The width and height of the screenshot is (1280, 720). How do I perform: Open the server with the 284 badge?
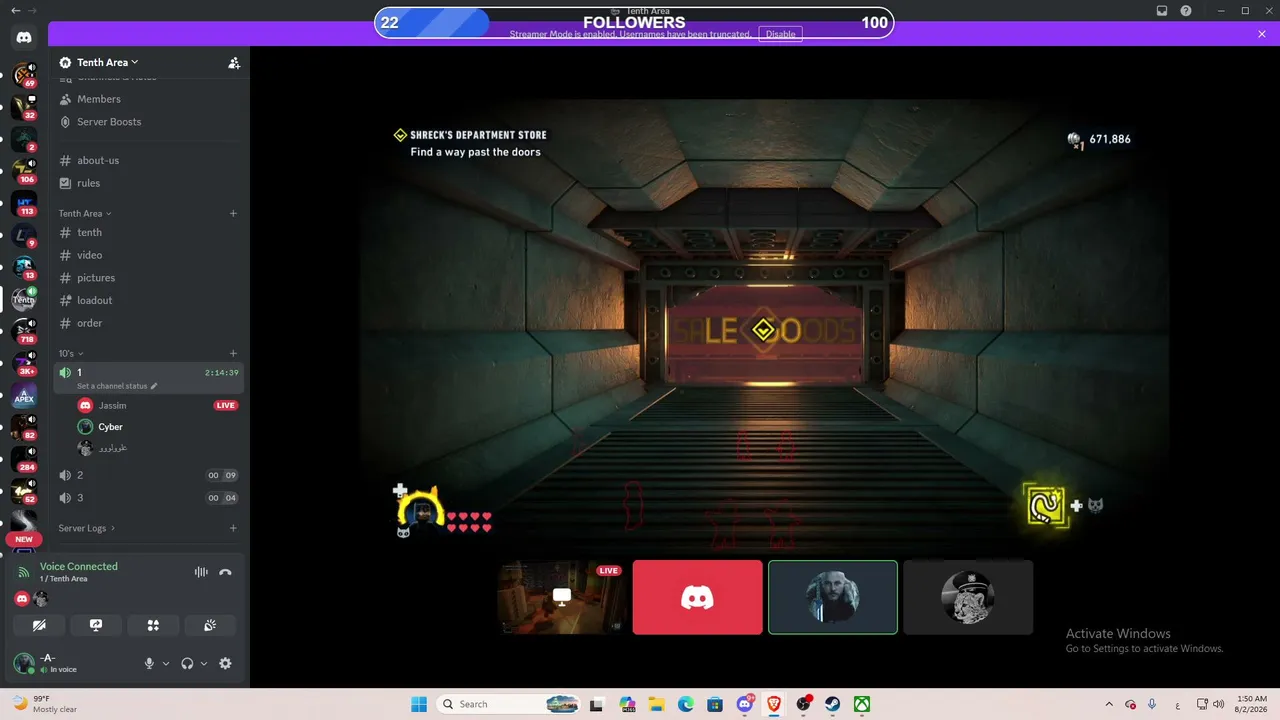(24, 459)
